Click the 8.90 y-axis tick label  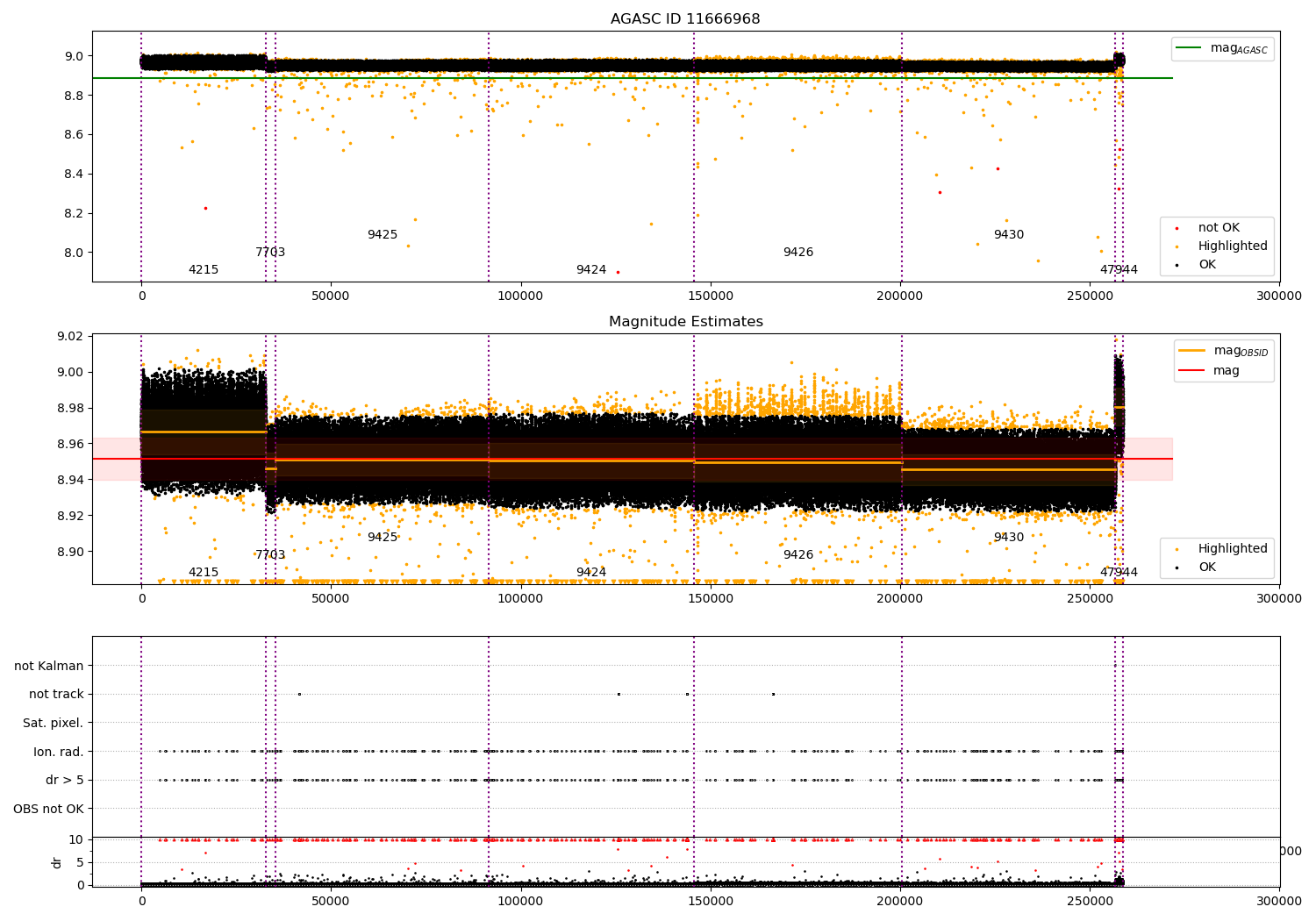click(x=68, y=551)
